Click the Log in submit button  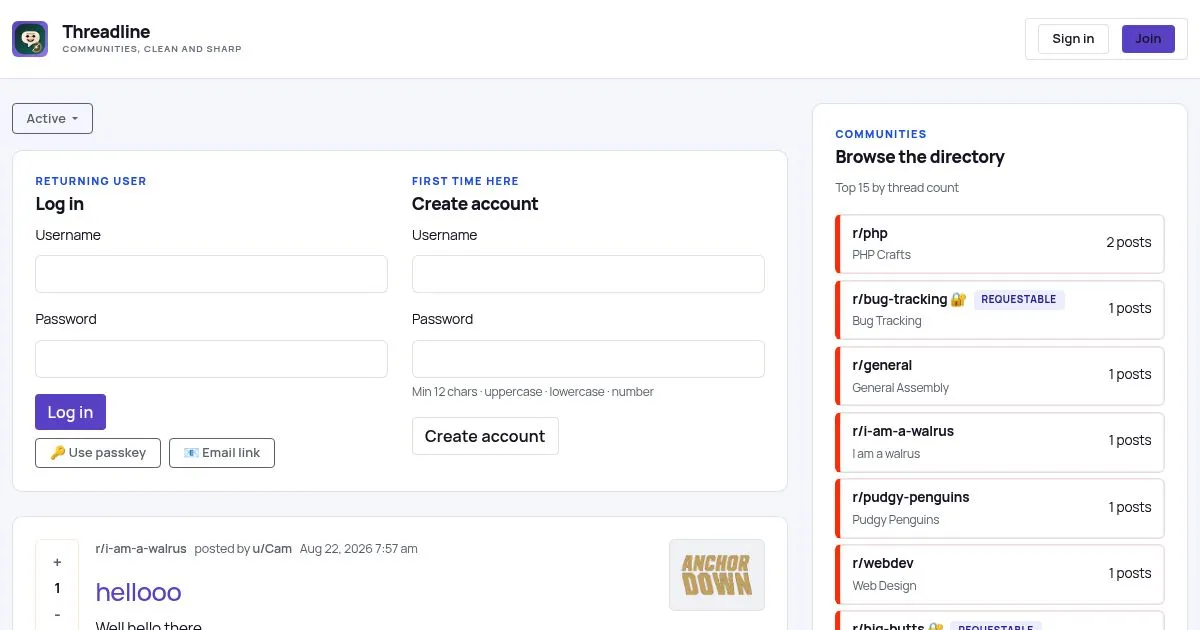(x=70, y=412)
